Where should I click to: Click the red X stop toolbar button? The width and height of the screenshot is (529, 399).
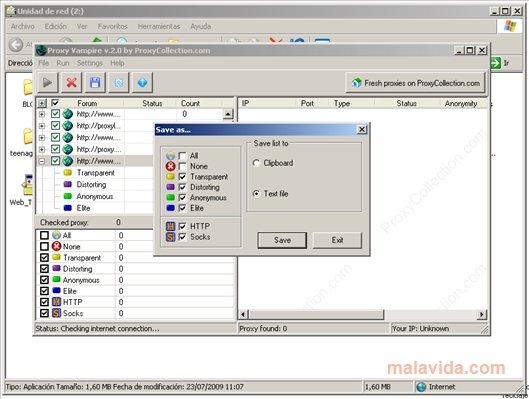(x=71, y=82)
